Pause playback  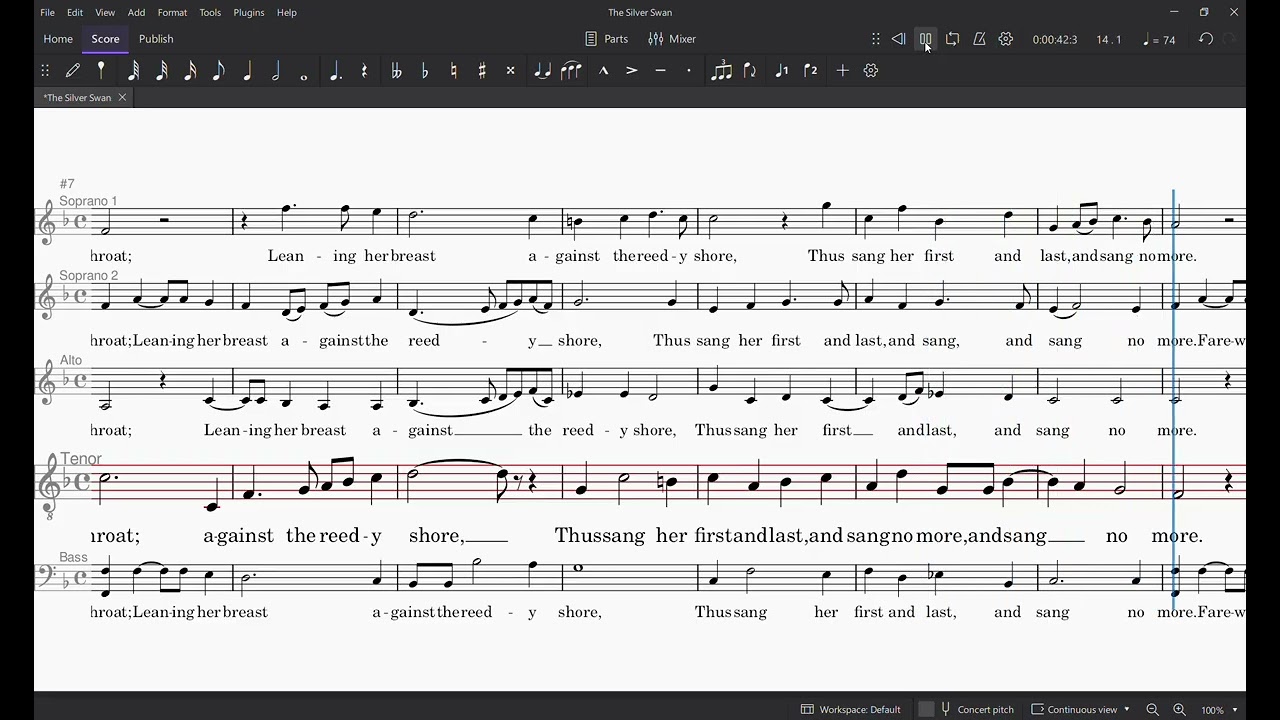pyautogui.click(x=925, y=39)
